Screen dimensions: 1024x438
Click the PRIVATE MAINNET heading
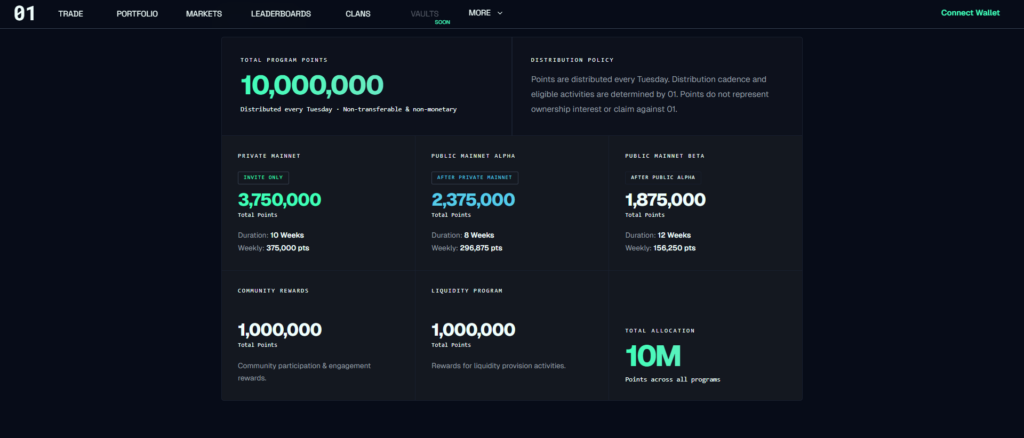tap(269, 157)
